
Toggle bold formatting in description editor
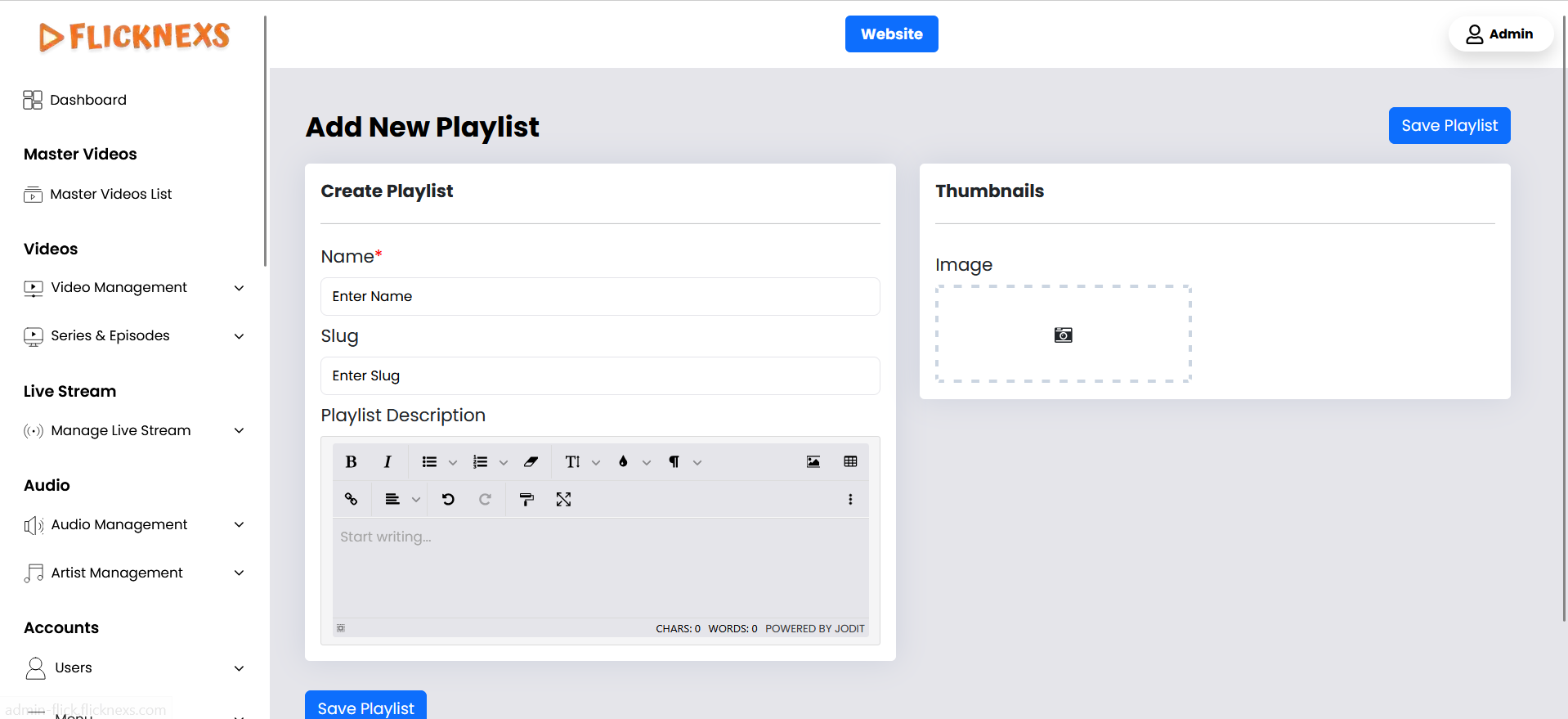tap(351, 462)
